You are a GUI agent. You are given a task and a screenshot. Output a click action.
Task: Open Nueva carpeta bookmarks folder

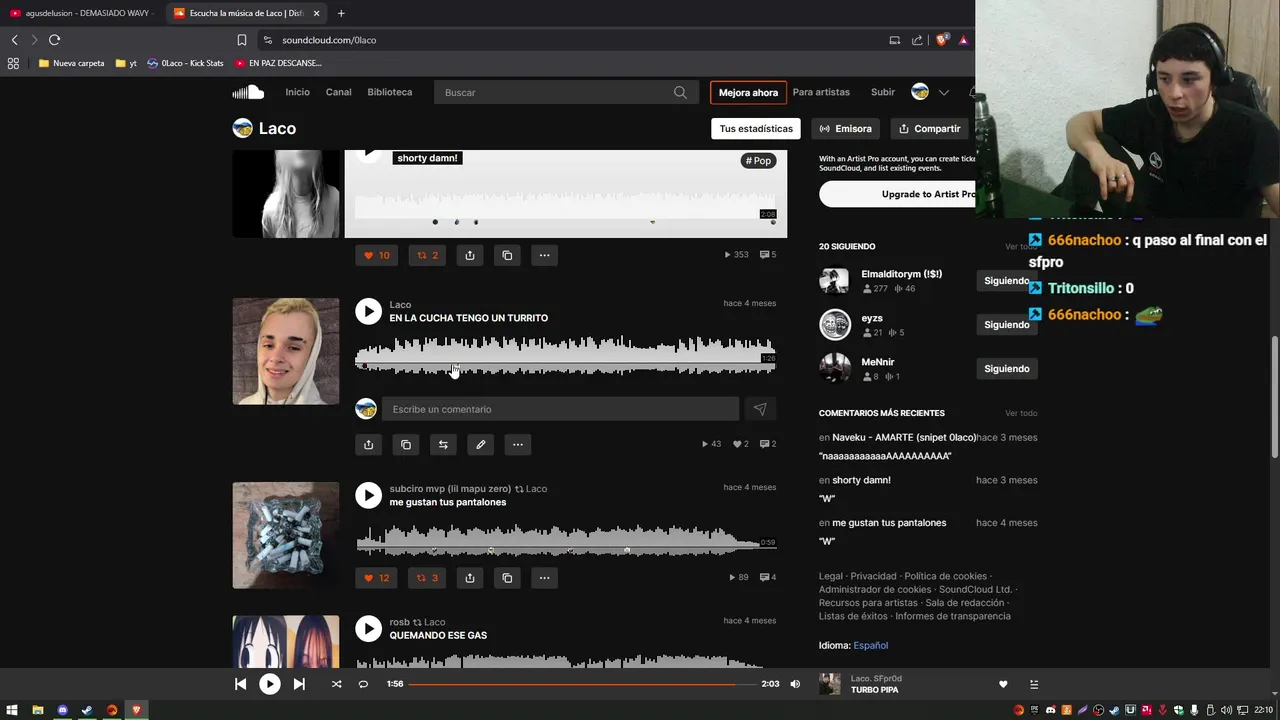point(71,63)
